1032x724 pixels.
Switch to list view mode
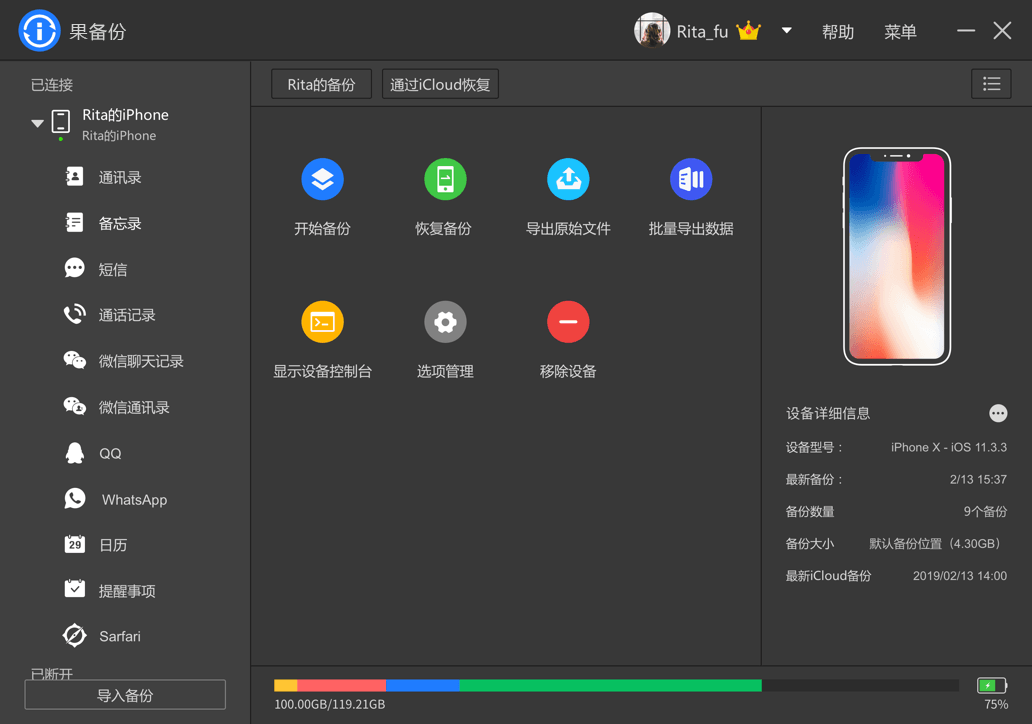click(x=991, y=83)
